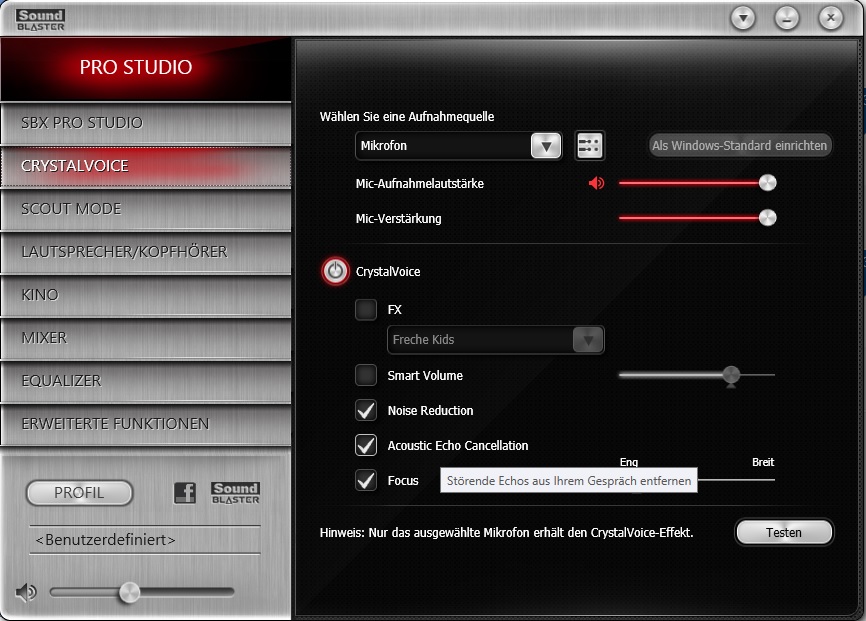The width and height of the screenshot is (866, 621).
Task: Click the Testen button
Action: pos(784,532)
